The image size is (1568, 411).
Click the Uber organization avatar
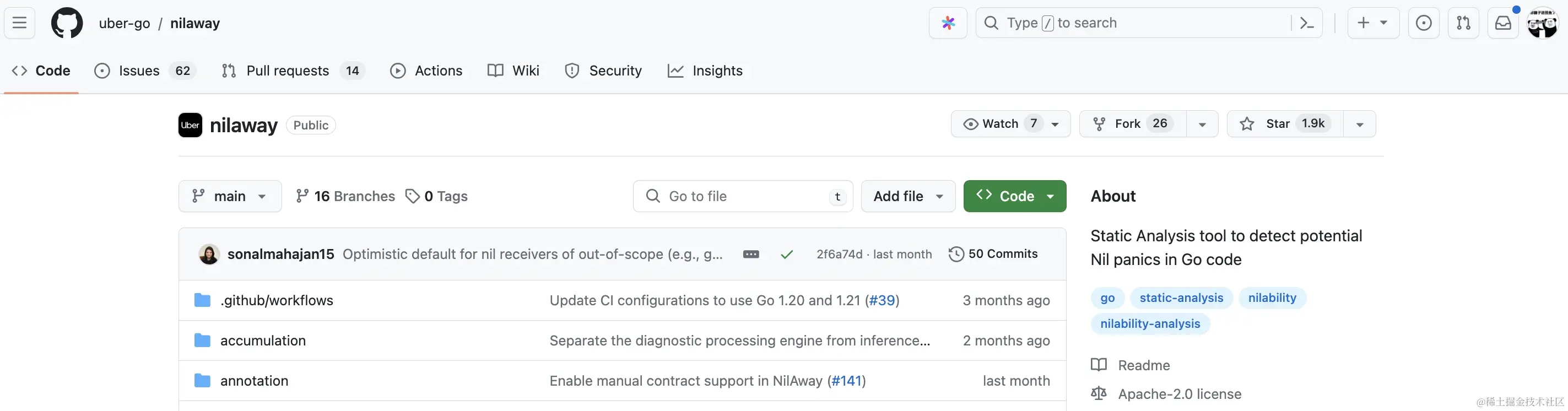(x=190, y=125)
